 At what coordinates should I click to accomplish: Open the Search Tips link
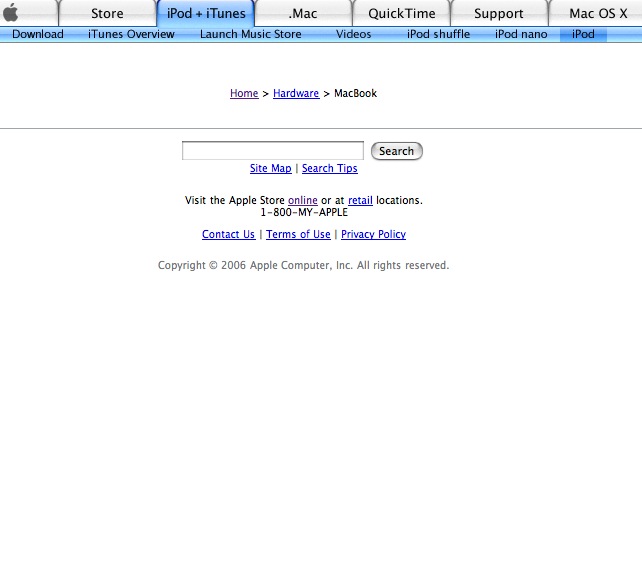330,168
